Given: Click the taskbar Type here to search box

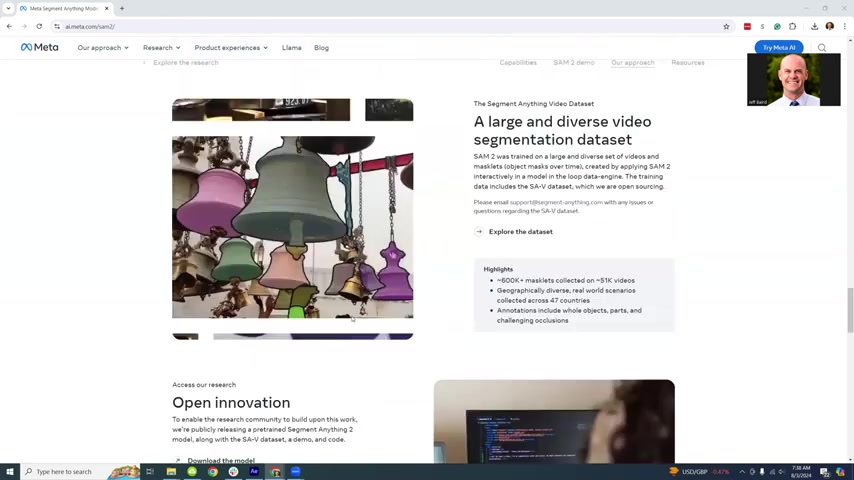Looking at the screenshot, I should 80,471.
